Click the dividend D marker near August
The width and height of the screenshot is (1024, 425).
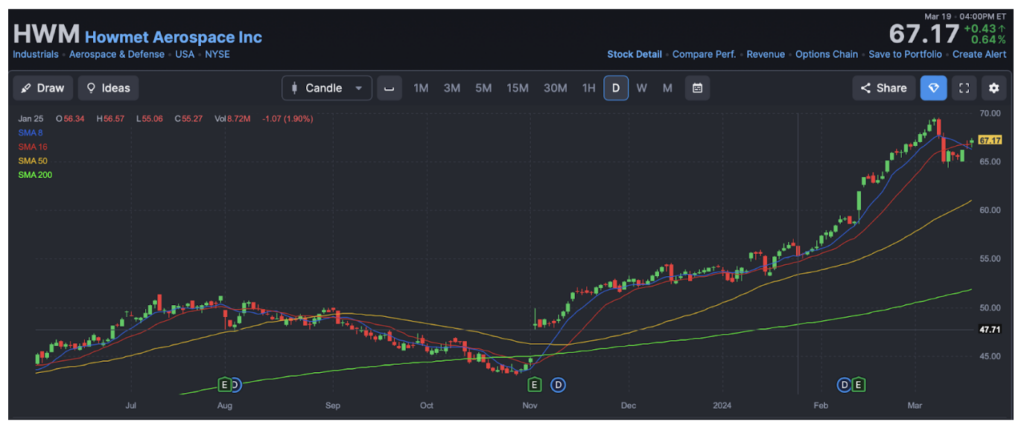click(236, 385)
